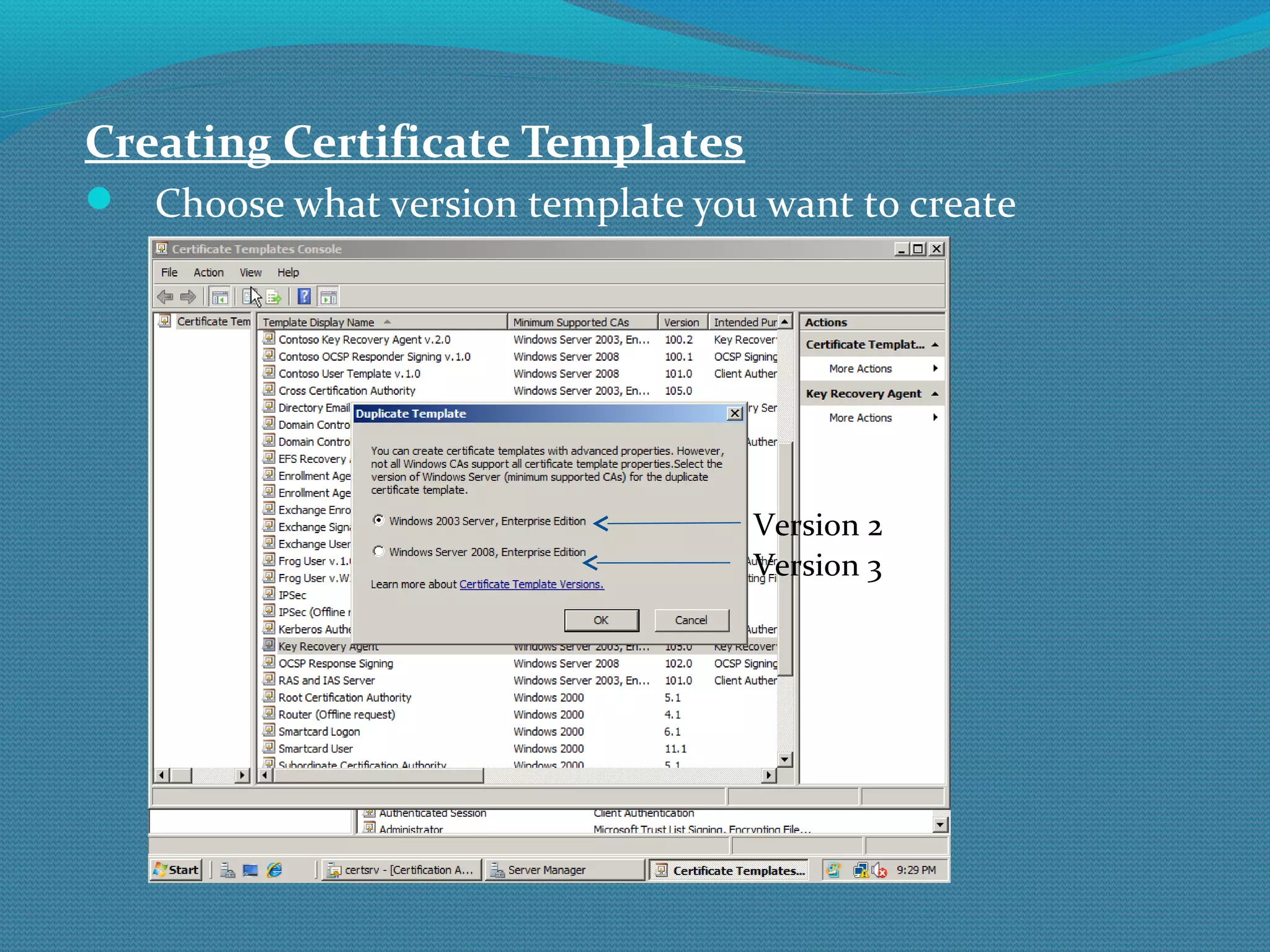The height and width of the screenshot is (952, 1270).
Task: Click the console tree horizontal scrollbar right arrow
Action: click(242, 775)
